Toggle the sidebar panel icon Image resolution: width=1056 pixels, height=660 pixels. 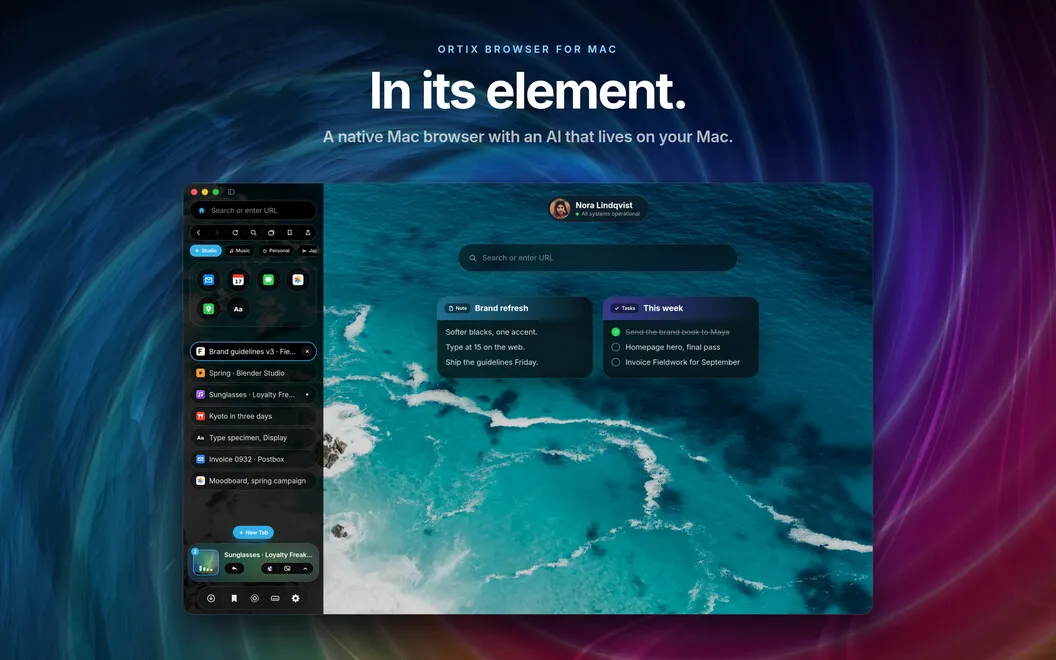pyautogui.click(x=231, y=192)
